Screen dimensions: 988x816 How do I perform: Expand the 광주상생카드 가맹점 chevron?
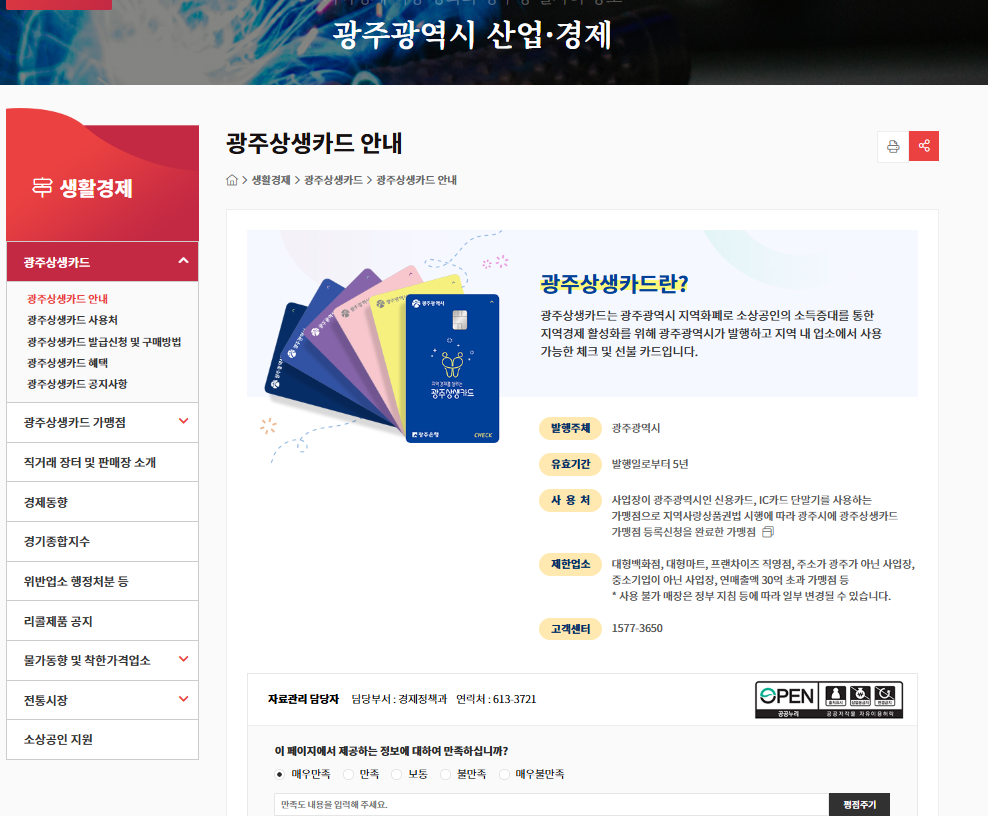click(183, 421)
